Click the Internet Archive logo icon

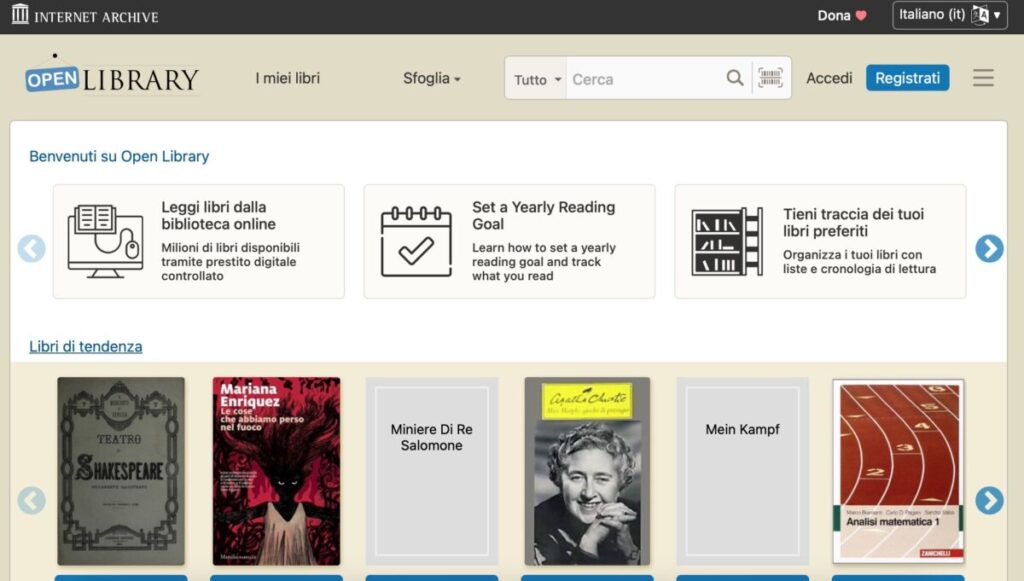tap(20, 15)
